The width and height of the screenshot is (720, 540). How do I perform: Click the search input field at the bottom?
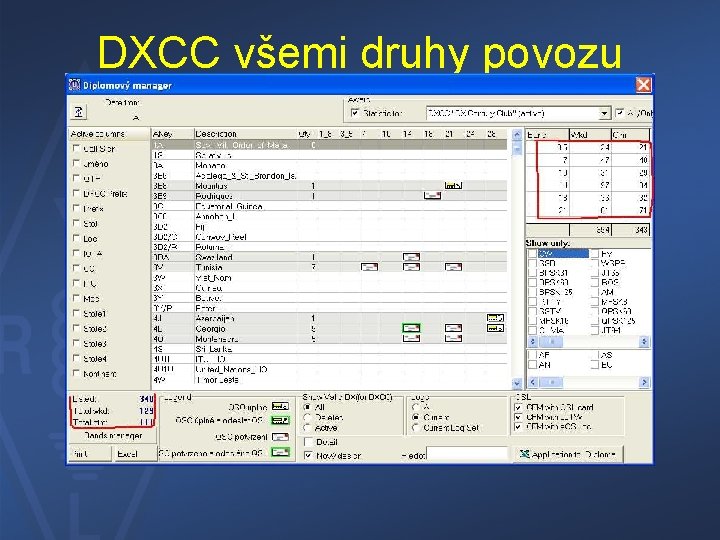click(x=467, y=454)
